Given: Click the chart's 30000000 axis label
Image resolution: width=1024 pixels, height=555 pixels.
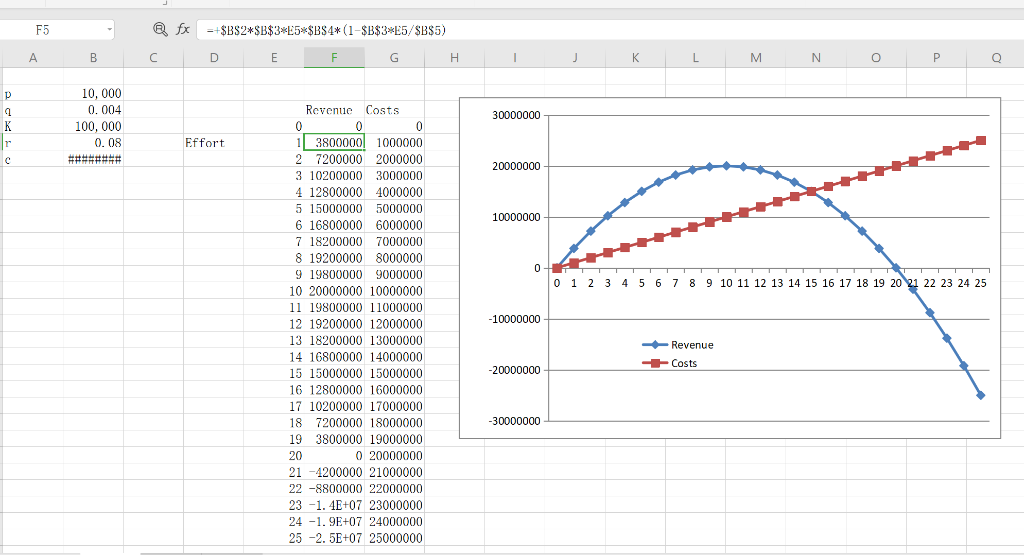Looking at the screenshot, I should coord(516,115).
